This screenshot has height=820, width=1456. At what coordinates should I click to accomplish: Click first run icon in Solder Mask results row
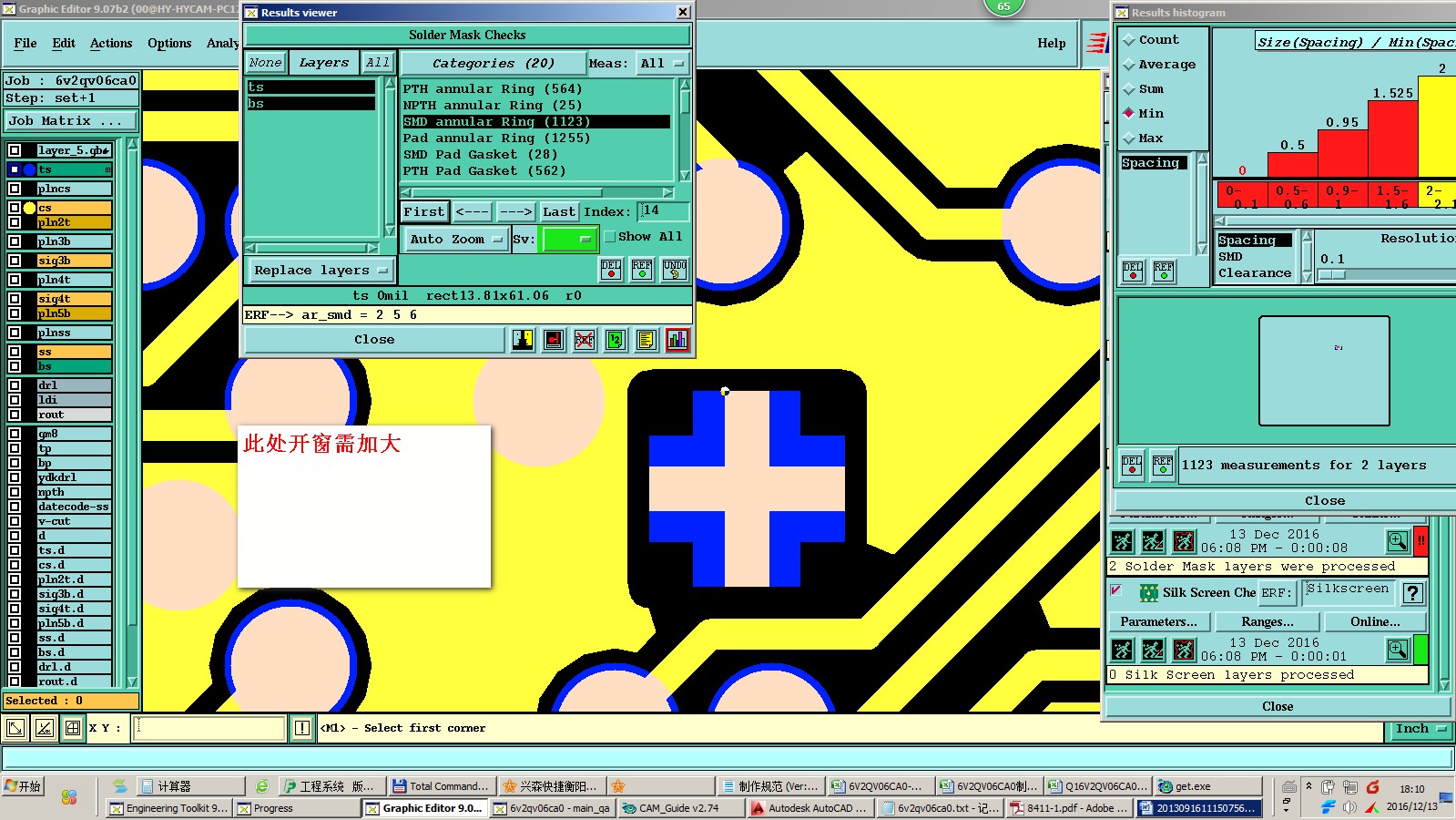[x=1123, y=542]
